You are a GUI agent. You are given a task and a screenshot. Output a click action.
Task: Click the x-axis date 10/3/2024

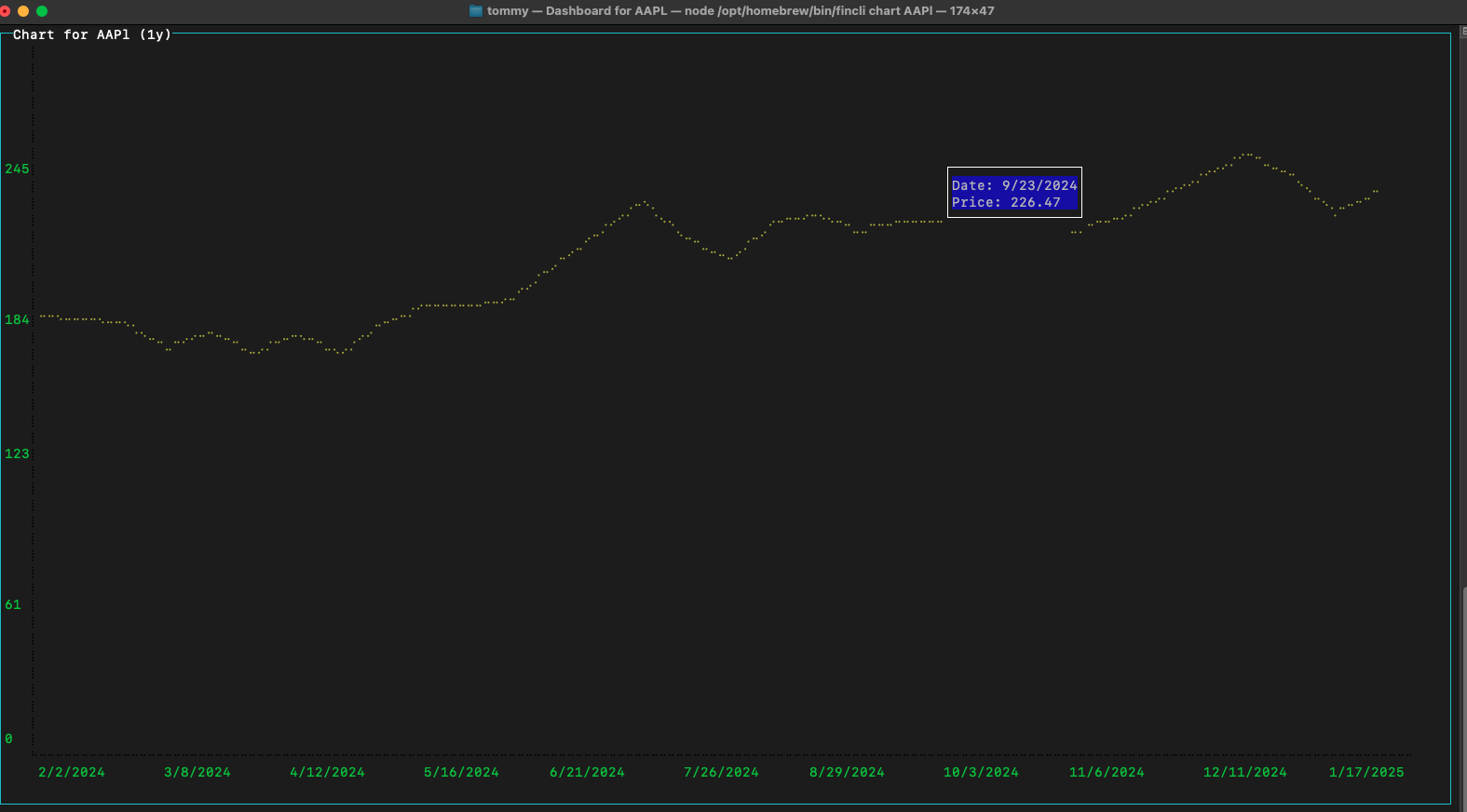tap(981, 772)
